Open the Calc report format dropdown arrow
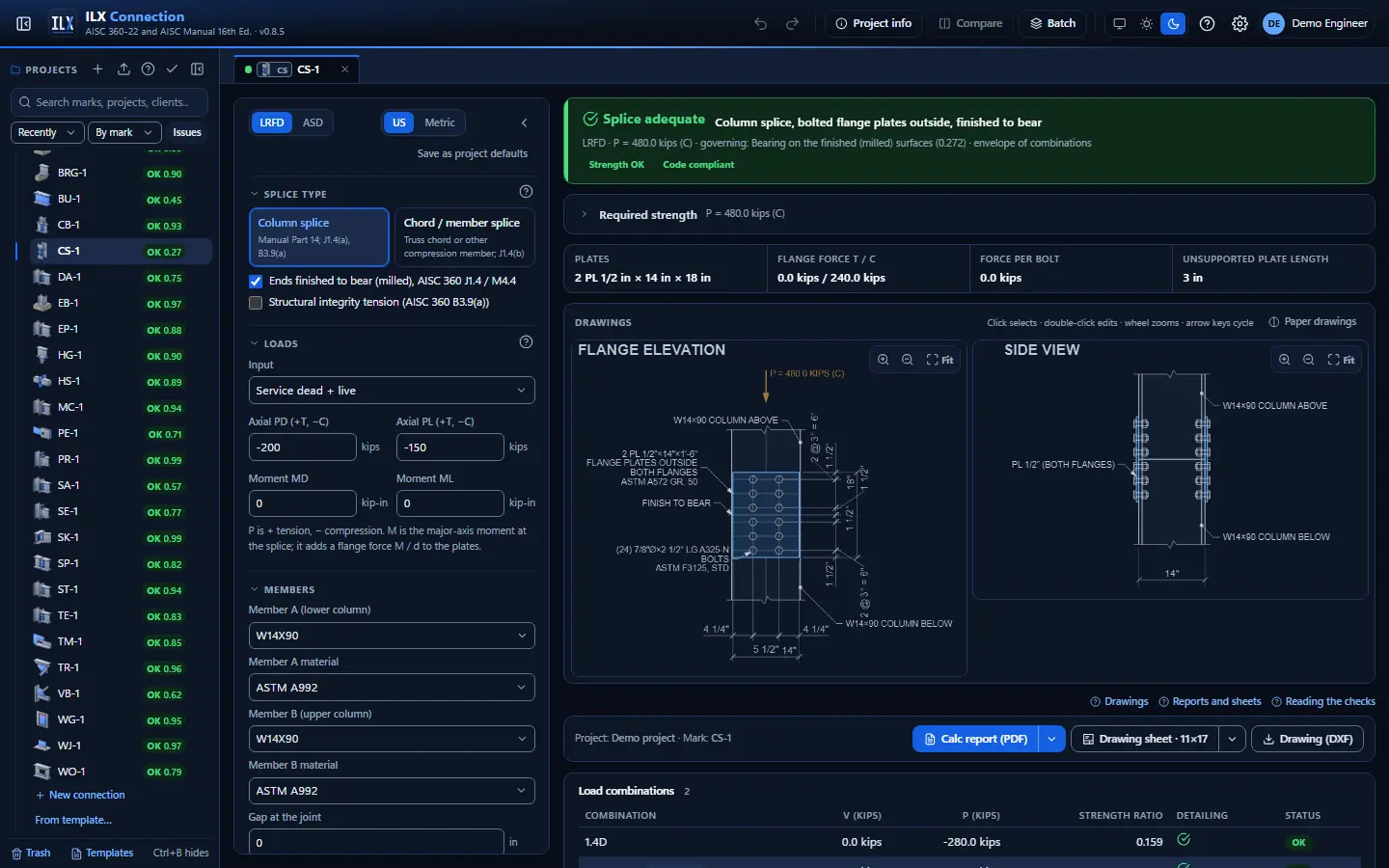The width and height of the screenshot is (1389, 868). (1052, 739)
